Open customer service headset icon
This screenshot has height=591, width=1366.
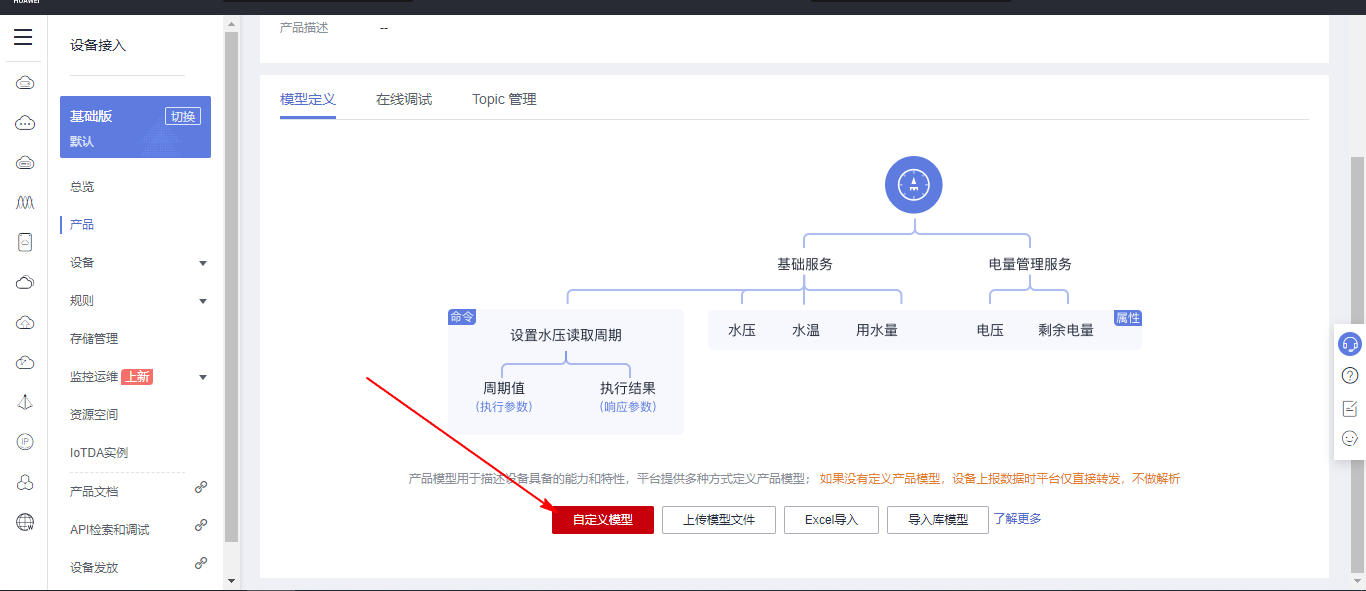coord(1350,344)
